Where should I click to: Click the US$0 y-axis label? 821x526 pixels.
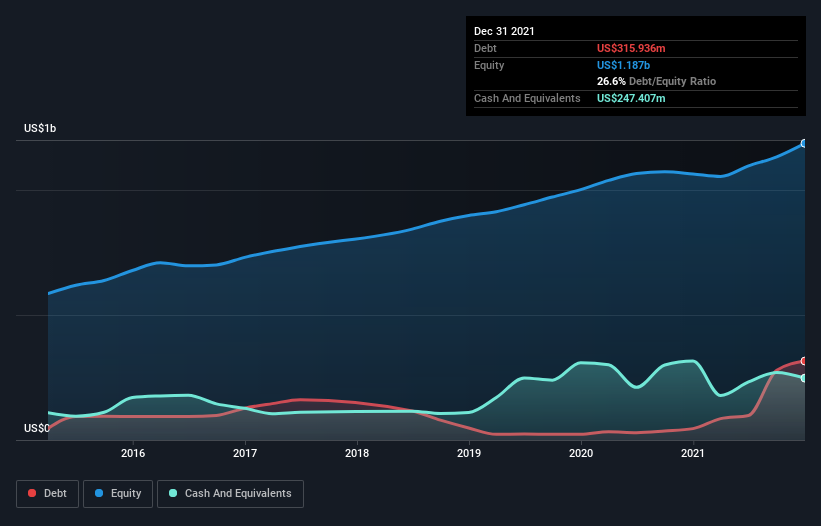(37, 428)
